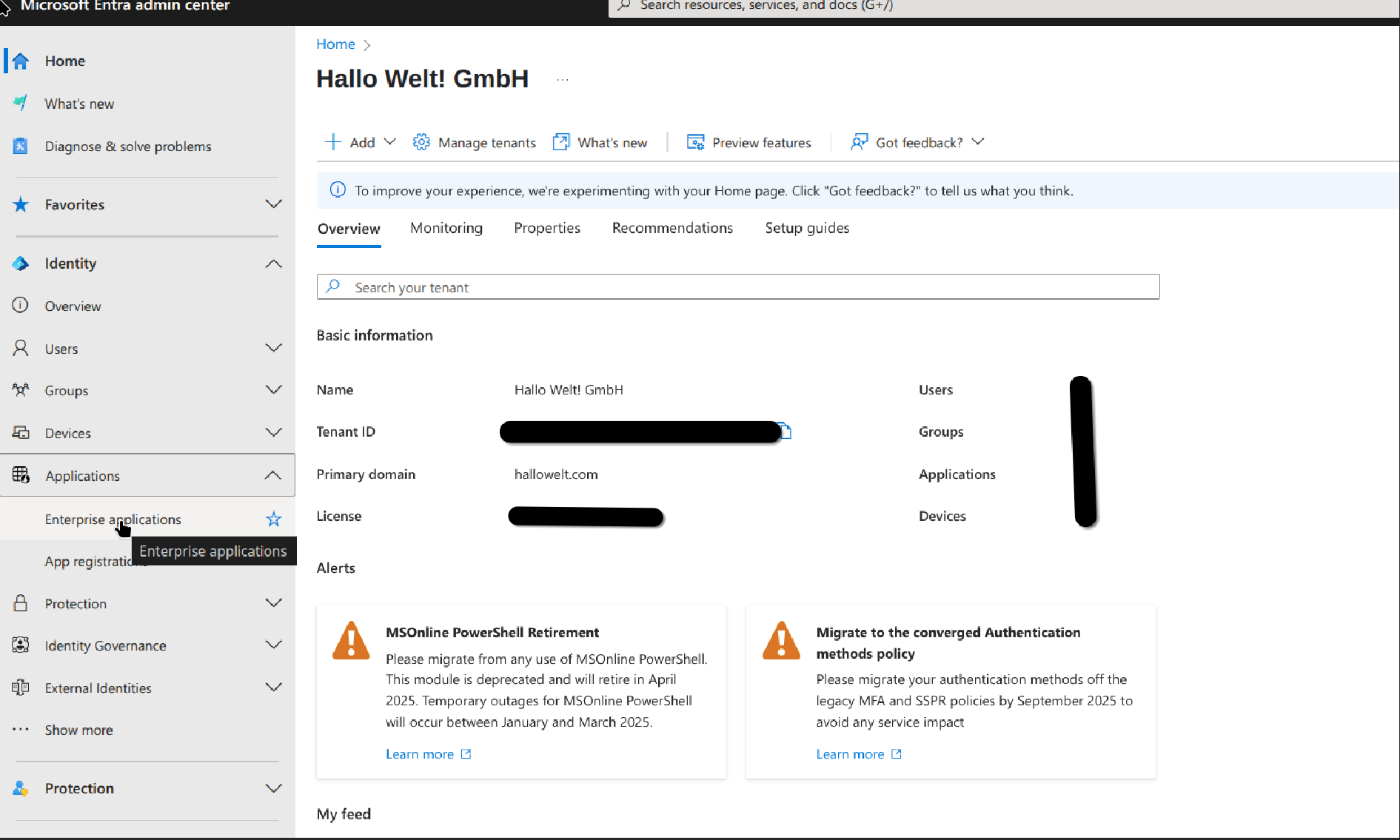Viewport: 1400px width, 840px height.
Task: Click the Devices sidebar icon
Action: [21, 433]
